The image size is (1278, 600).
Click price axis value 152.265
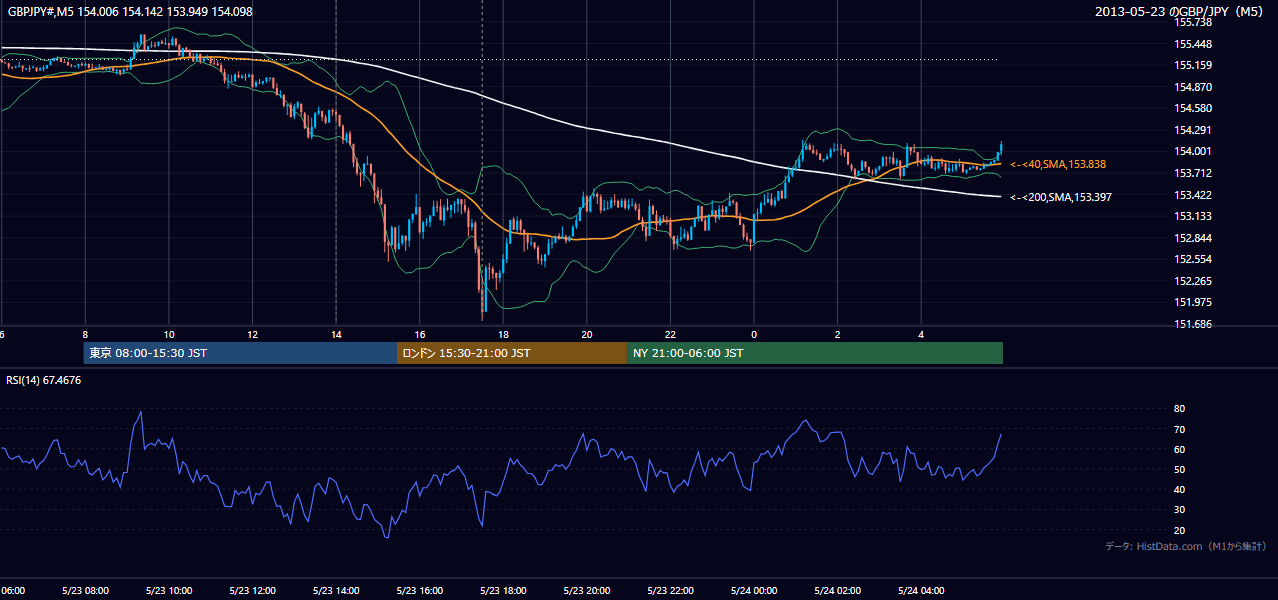(x=1192, y=281)
